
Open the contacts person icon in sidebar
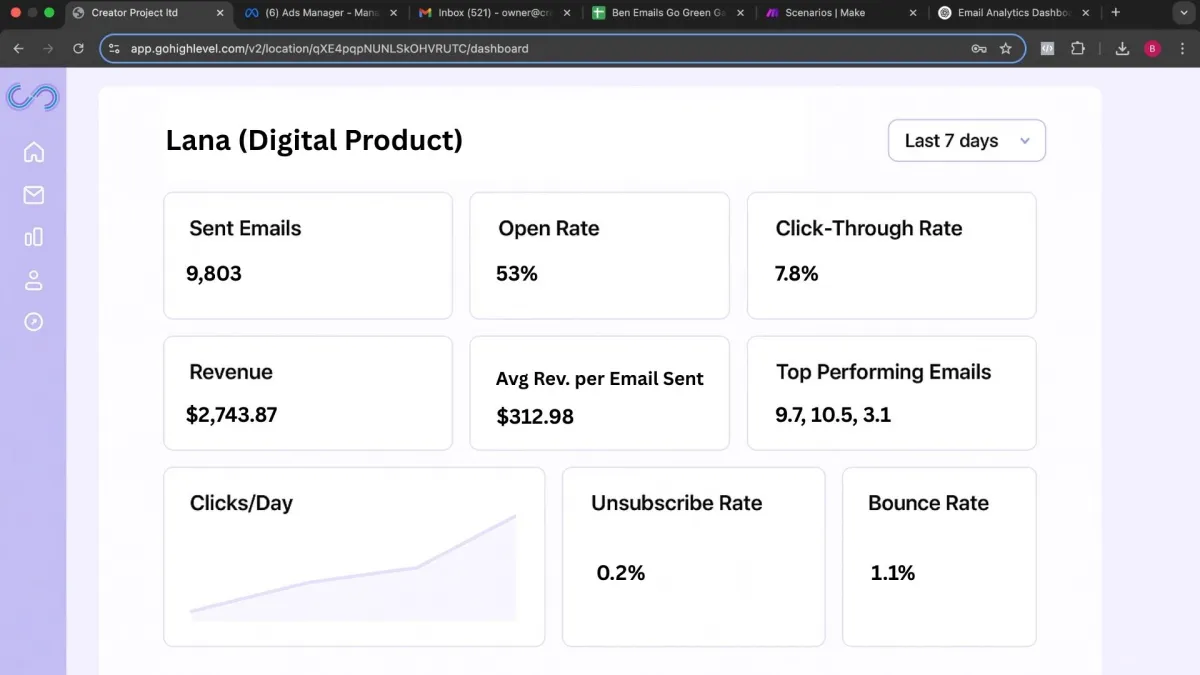pos(34,280)
